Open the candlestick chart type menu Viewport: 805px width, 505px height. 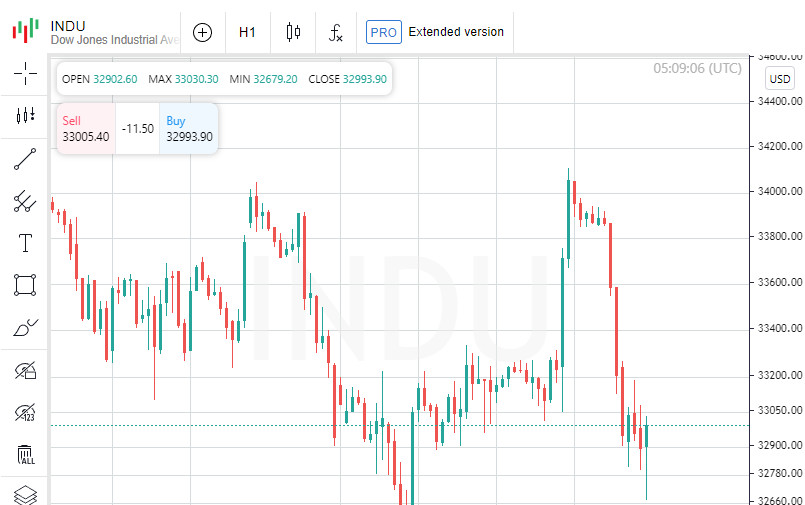(x=293, y=32)
